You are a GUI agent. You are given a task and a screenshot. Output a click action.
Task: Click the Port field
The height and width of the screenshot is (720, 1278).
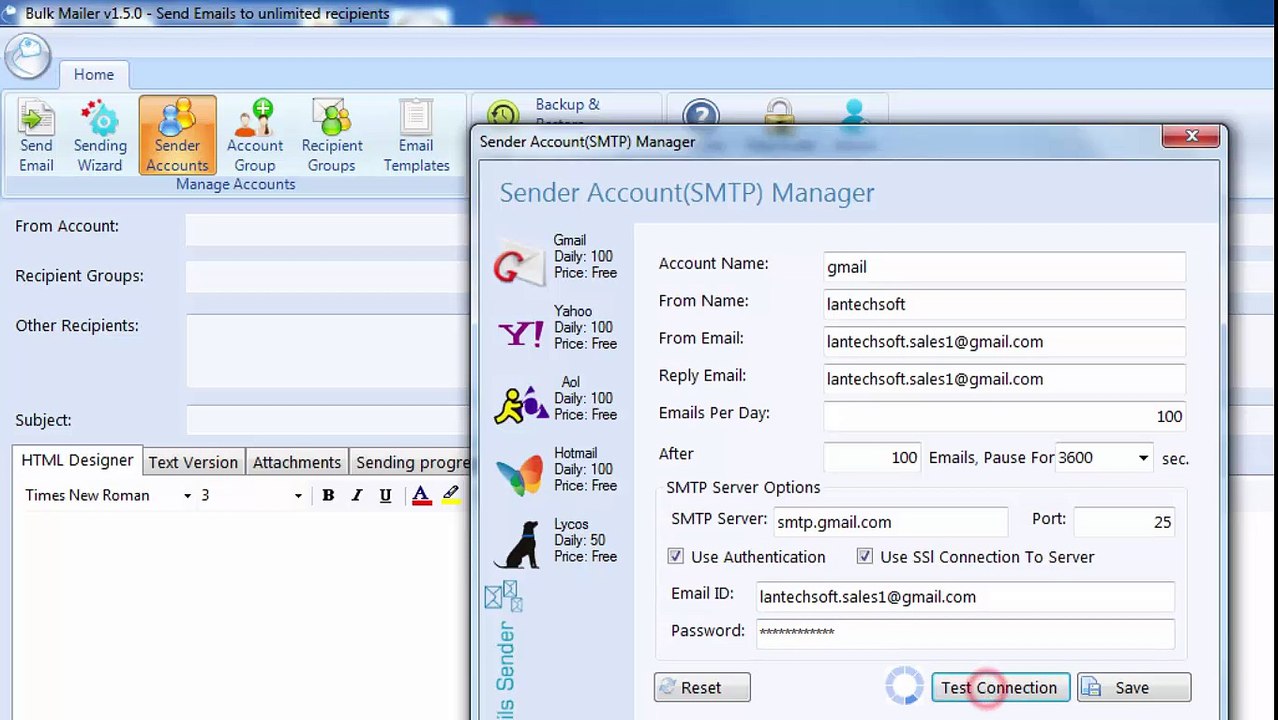[x=1124, y=522]
